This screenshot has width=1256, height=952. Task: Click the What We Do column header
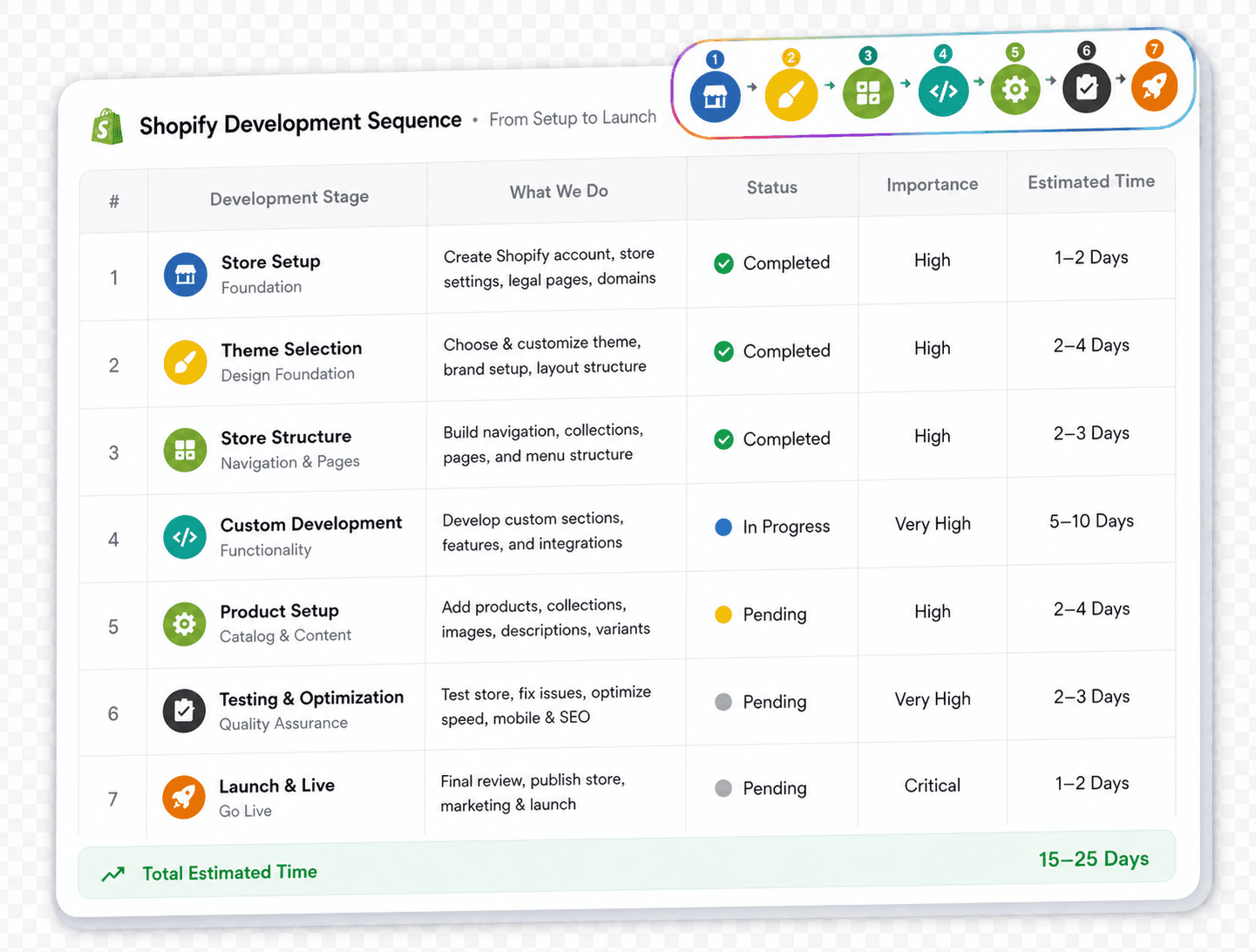coord(559,191)
